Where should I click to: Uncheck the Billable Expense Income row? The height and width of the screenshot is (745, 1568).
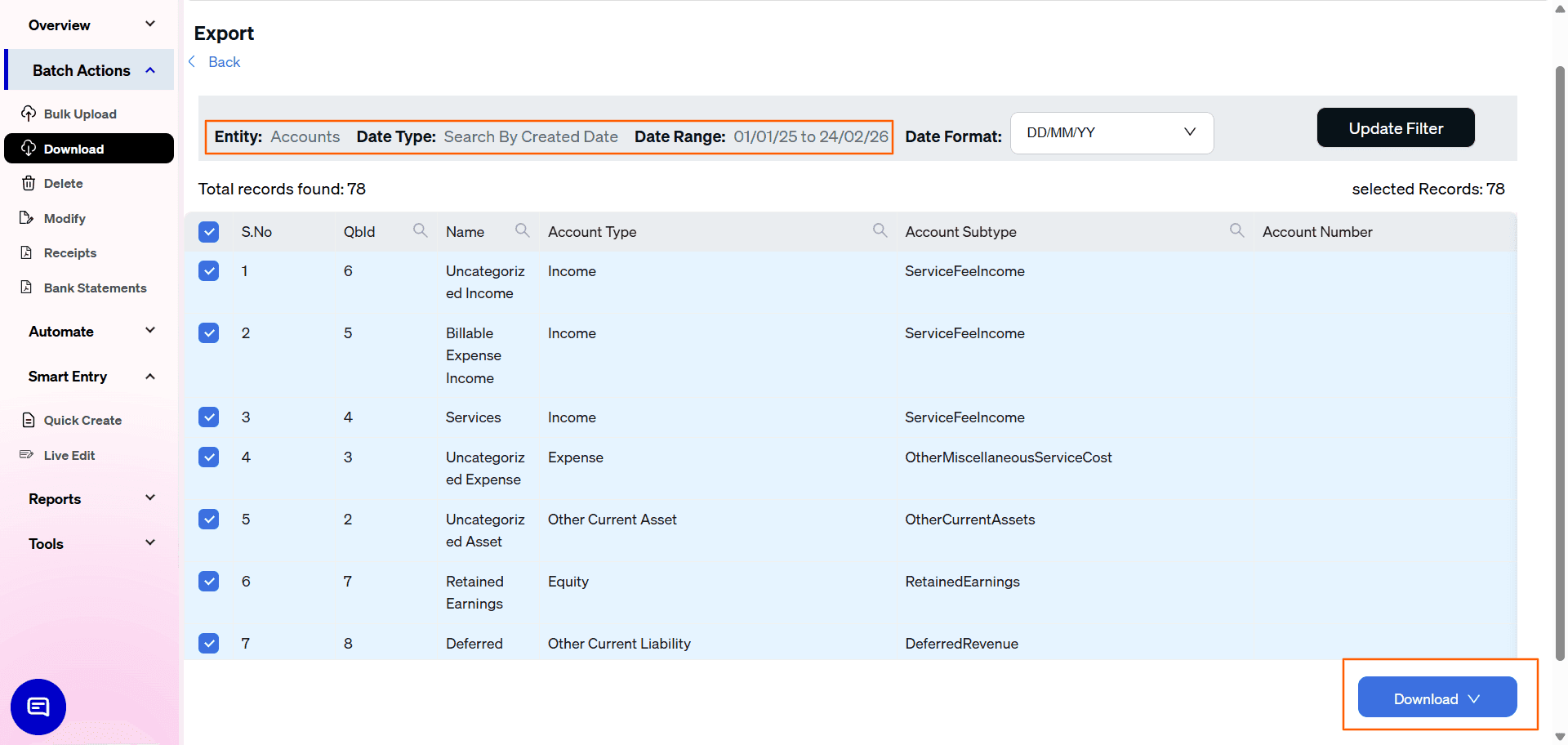pyautogui.click(x=209, y=332)
